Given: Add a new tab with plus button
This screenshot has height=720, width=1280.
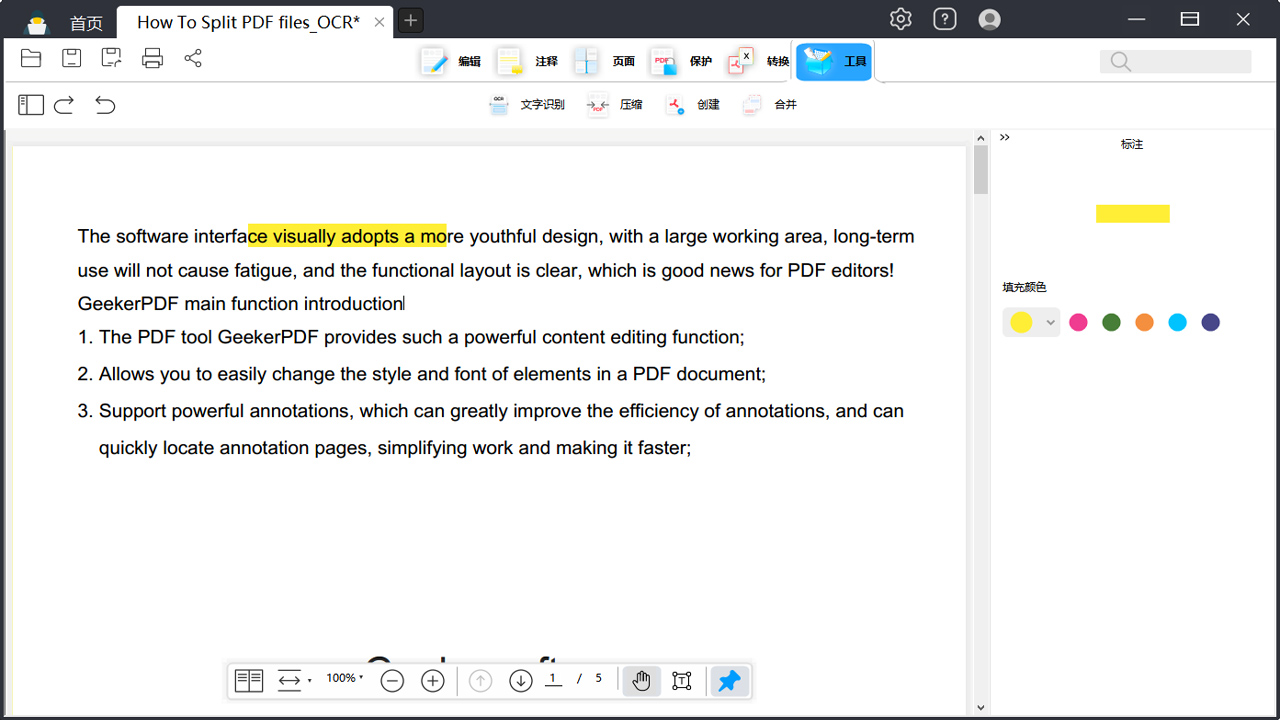Looking at the screenshot, I should [x=410, y=21].
